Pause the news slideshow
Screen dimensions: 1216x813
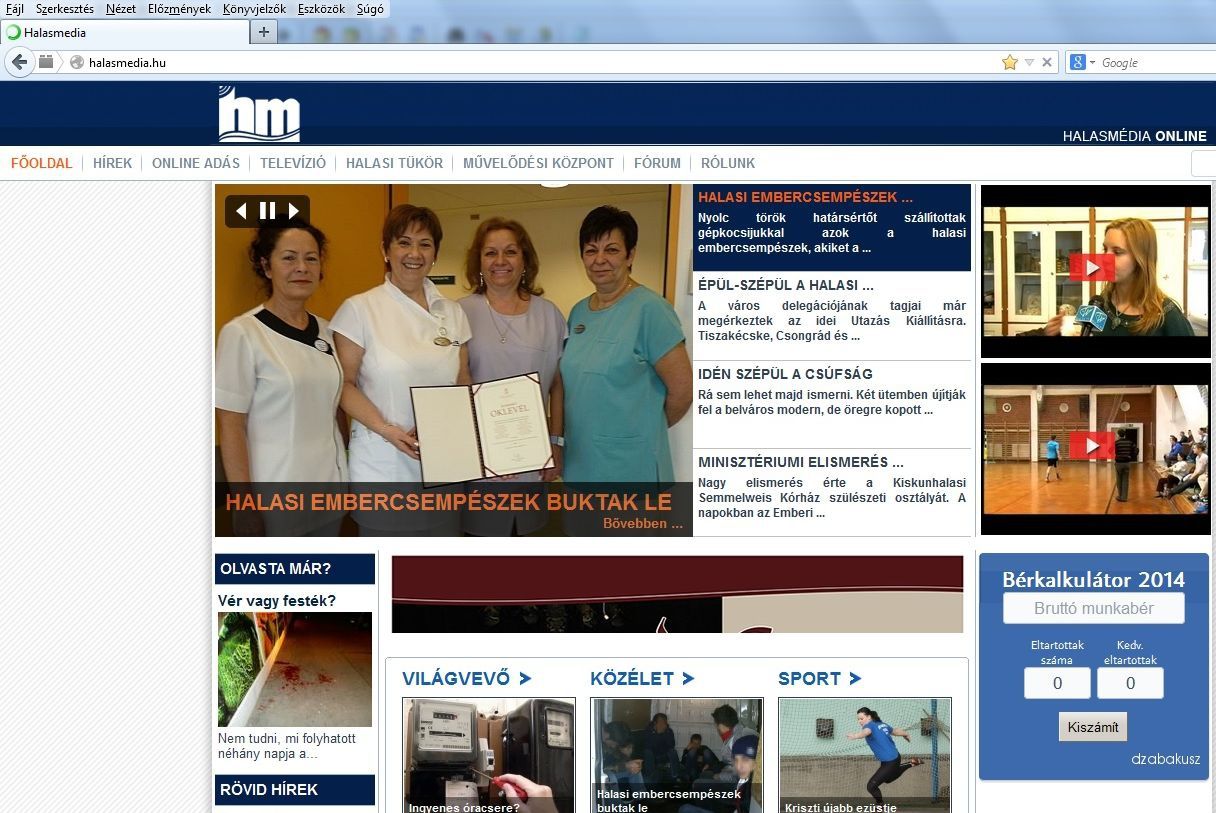(267, 211)
